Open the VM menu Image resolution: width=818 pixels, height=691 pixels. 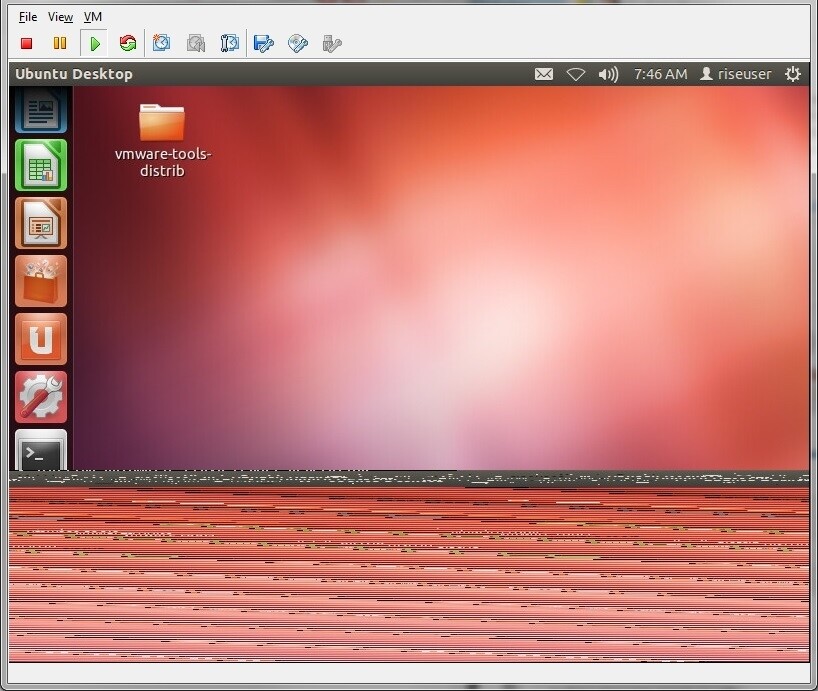93,17
